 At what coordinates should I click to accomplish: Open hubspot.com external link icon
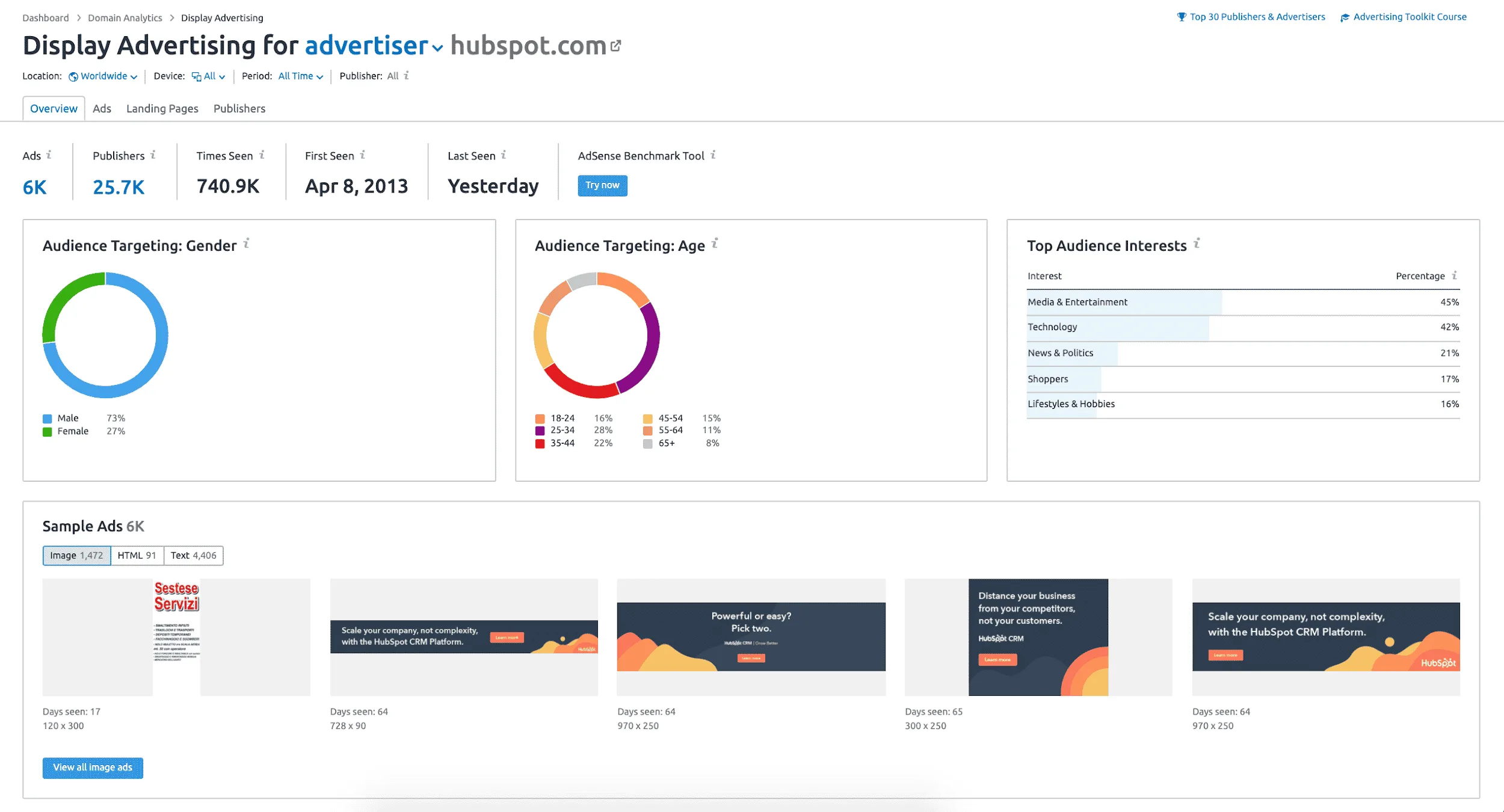(x=615, y=46)
